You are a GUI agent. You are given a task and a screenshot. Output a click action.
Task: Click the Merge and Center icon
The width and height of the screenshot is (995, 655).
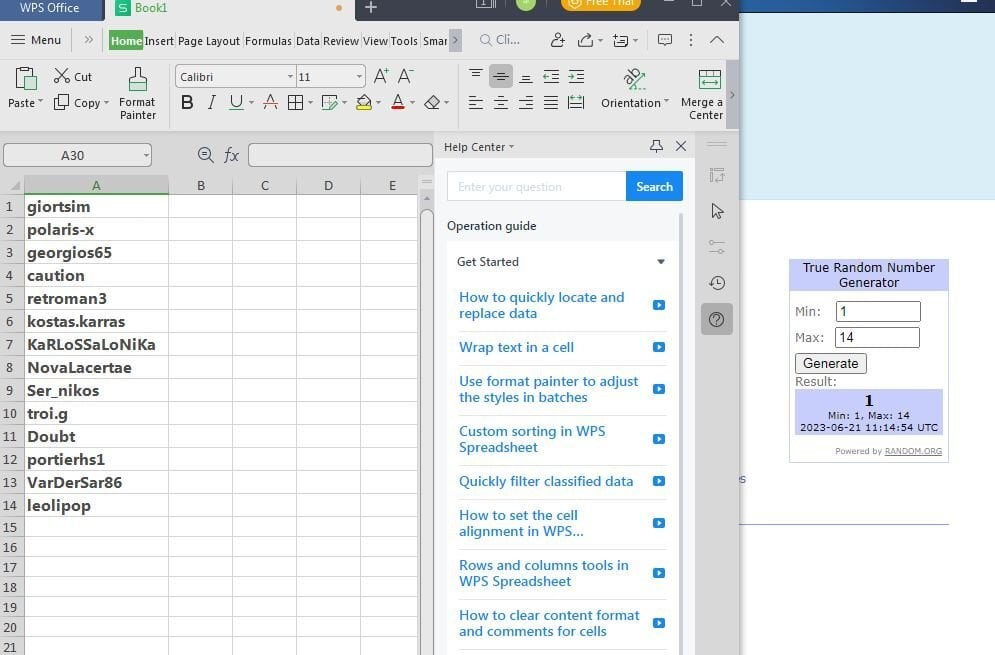click(709, 80)
